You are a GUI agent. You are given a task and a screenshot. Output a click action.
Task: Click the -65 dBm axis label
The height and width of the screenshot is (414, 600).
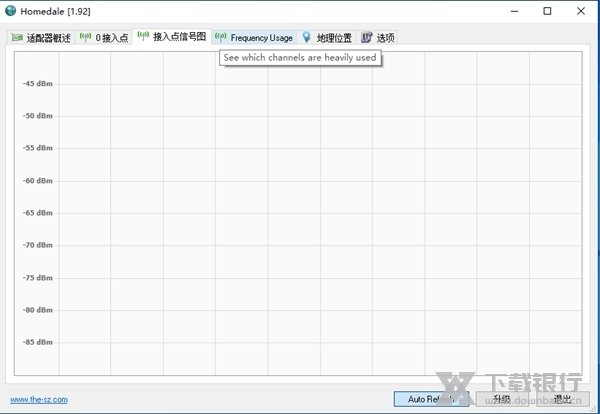(38, 213)
